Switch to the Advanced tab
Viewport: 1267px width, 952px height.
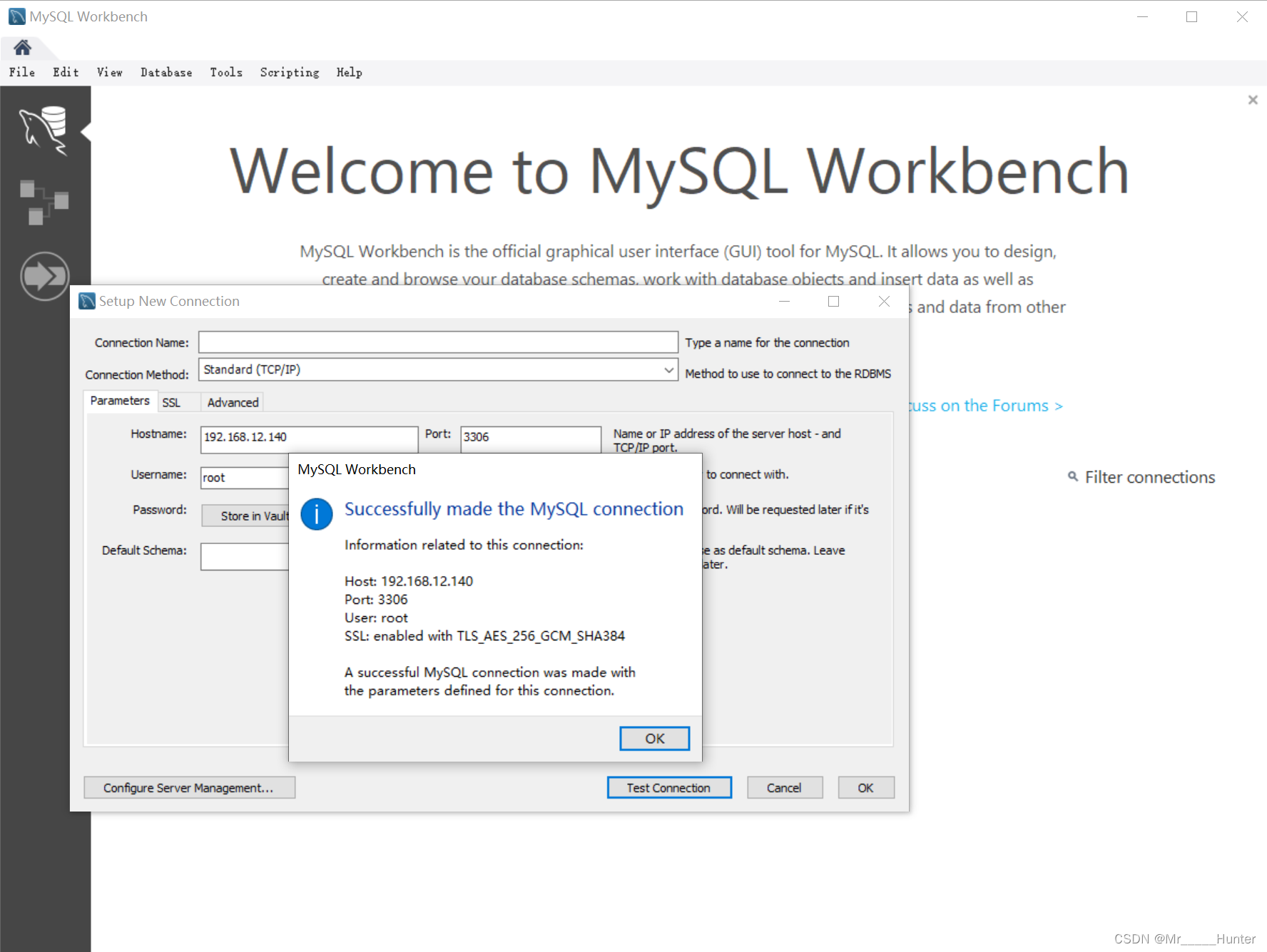click(x=233, y=402)
